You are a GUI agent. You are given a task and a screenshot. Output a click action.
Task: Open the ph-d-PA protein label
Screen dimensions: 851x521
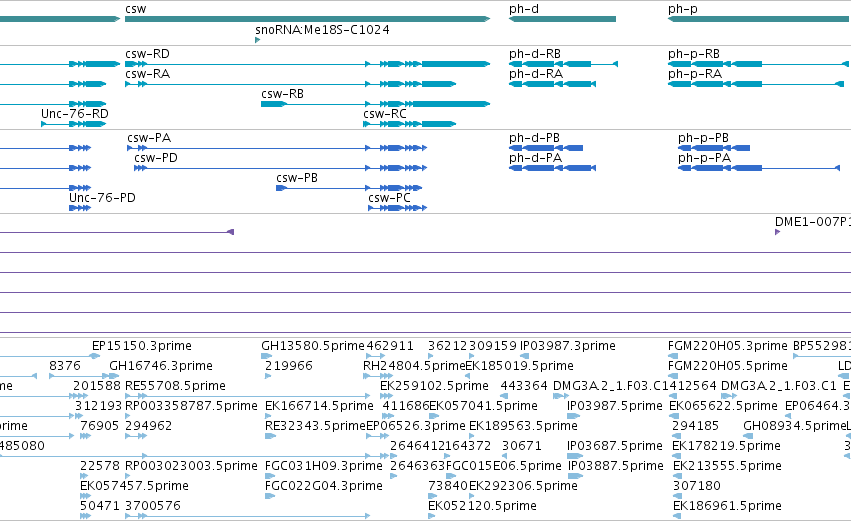[536, 158]
